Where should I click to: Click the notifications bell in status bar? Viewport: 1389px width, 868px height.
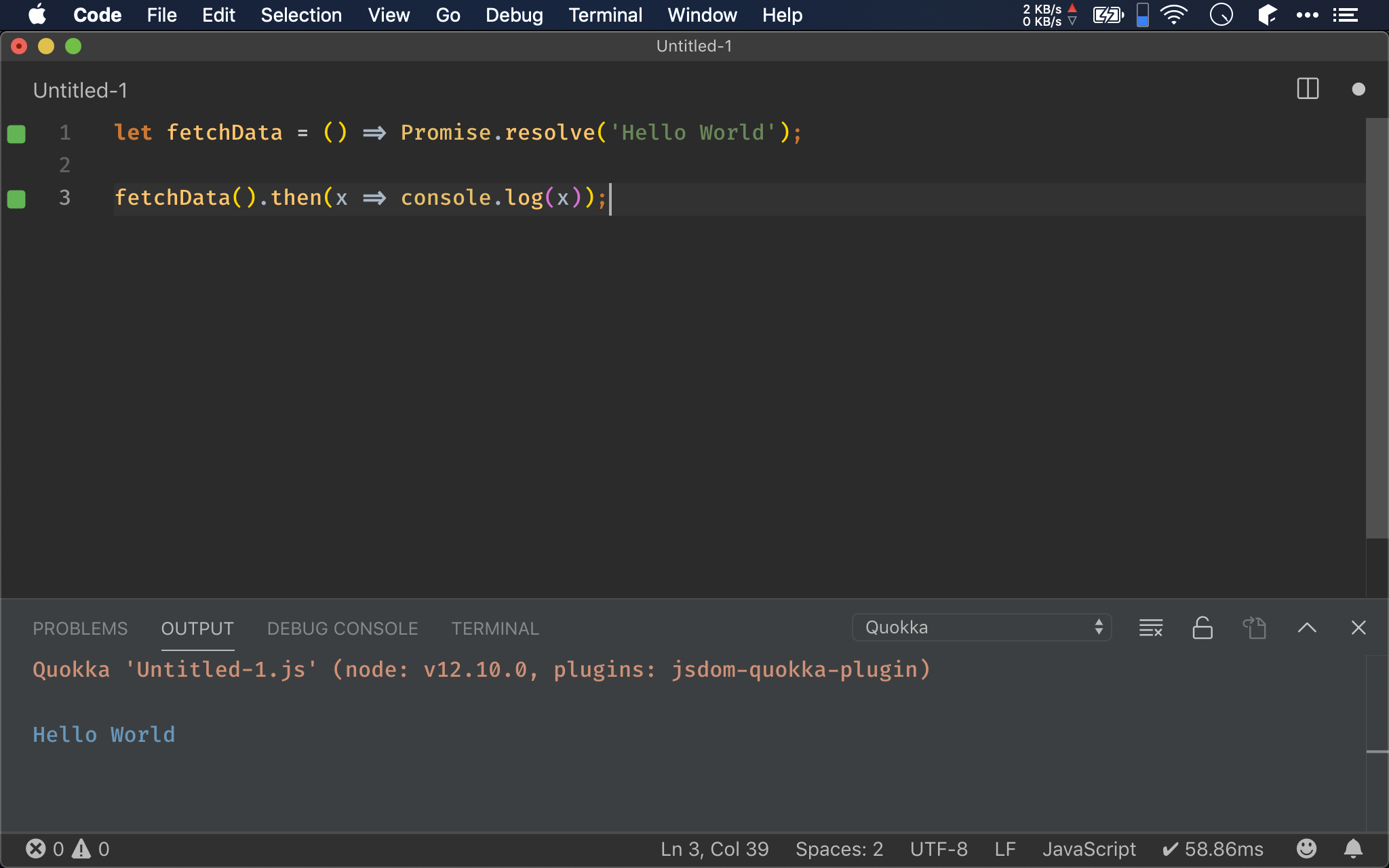[x=1353, y=848]
